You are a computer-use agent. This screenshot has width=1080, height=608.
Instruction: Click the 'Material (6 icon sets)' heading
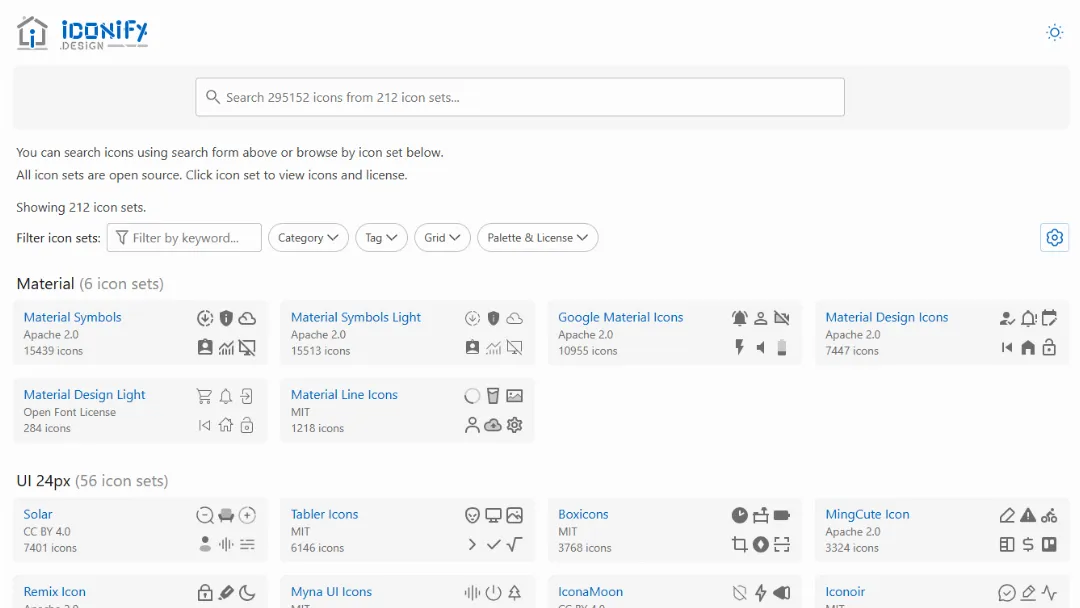coord(90,284)
